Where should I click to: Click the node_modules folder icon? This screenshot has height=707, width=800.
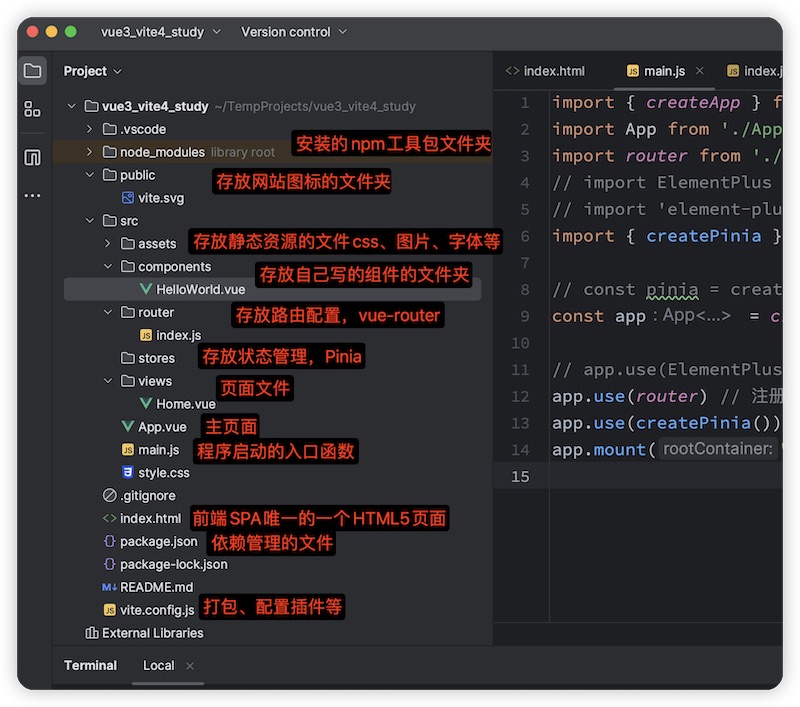pos(110,152)
